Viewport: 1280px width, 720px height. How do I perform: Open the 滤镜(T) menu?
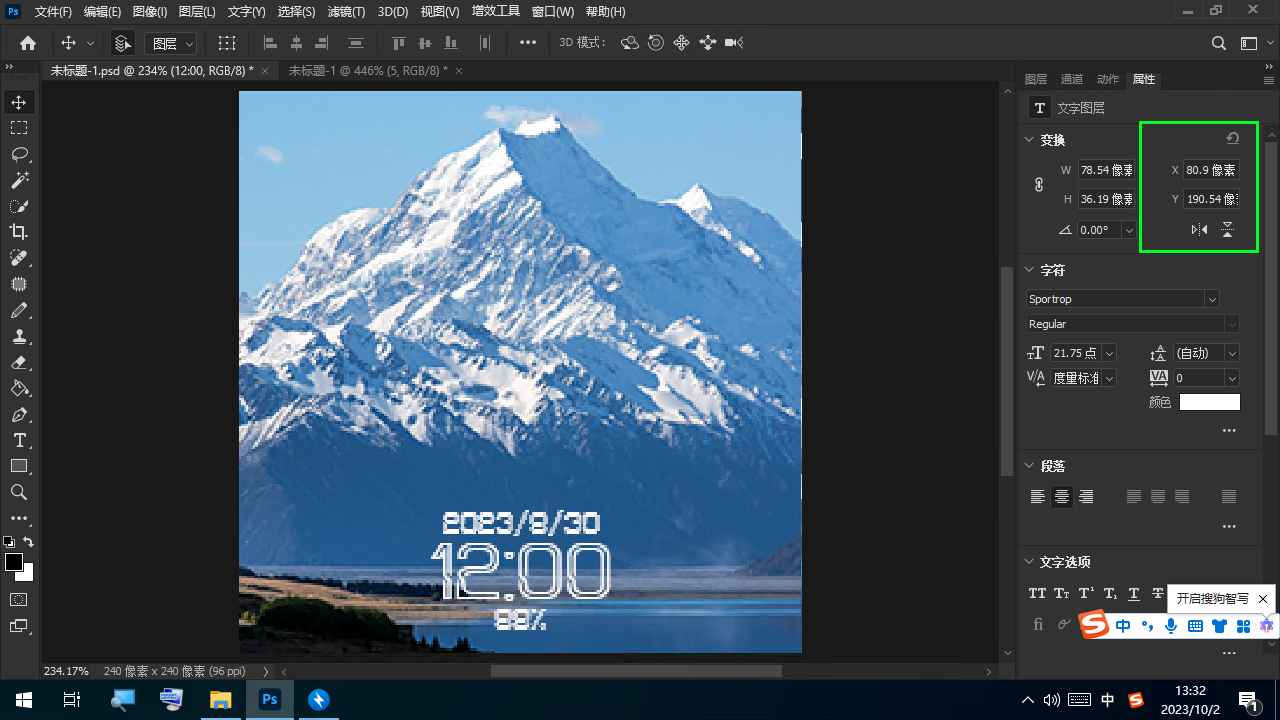point(346,12)
